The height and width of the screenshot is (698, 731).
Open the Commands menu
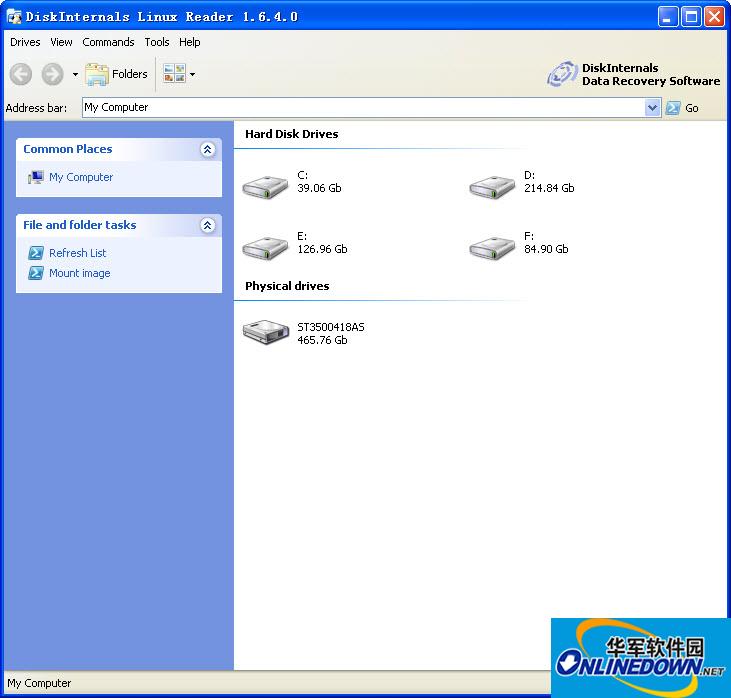point(108,42)
